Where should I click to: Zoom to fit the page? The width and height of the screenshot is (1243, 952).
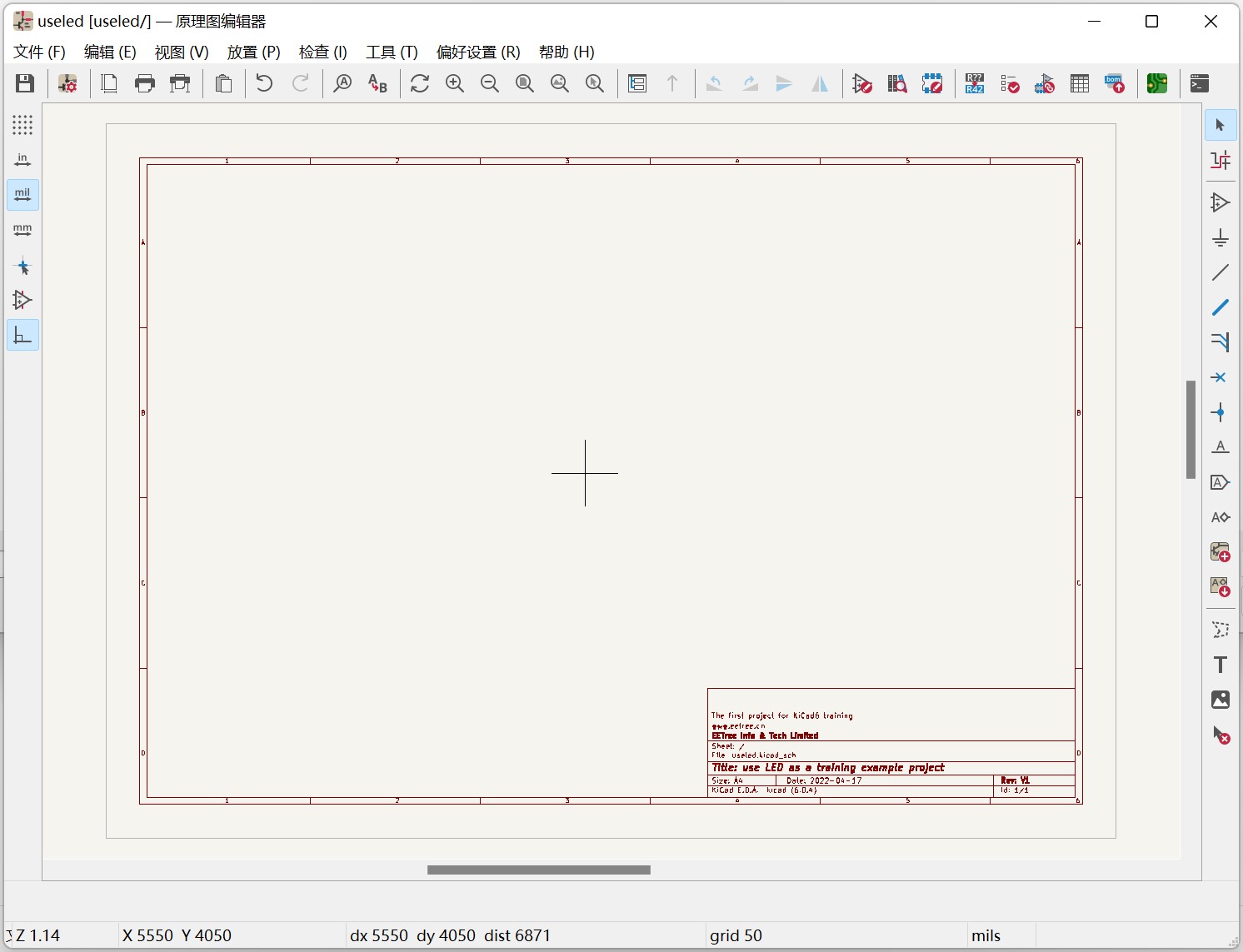525,83
